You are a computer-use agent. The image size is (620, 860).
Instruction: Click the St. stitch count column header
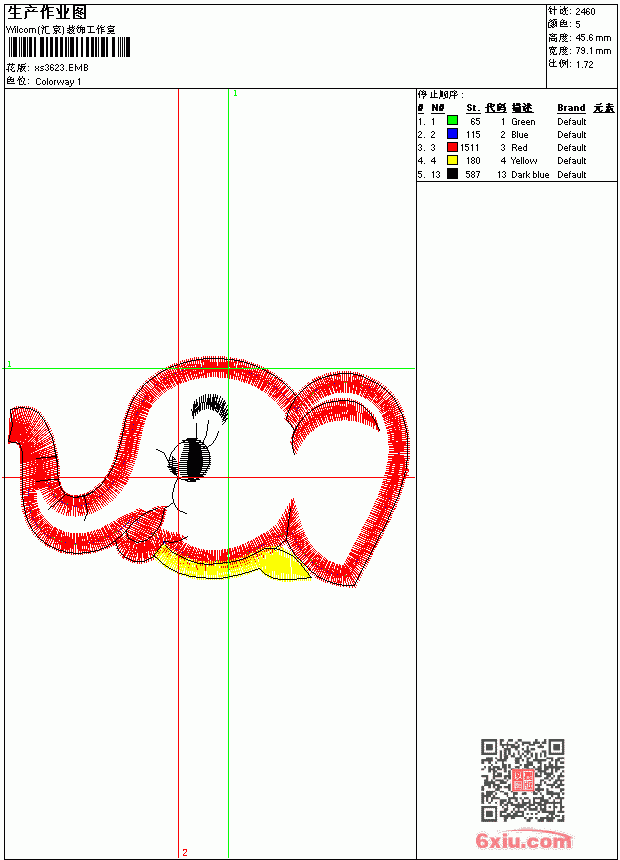click(x=473, y=108)
